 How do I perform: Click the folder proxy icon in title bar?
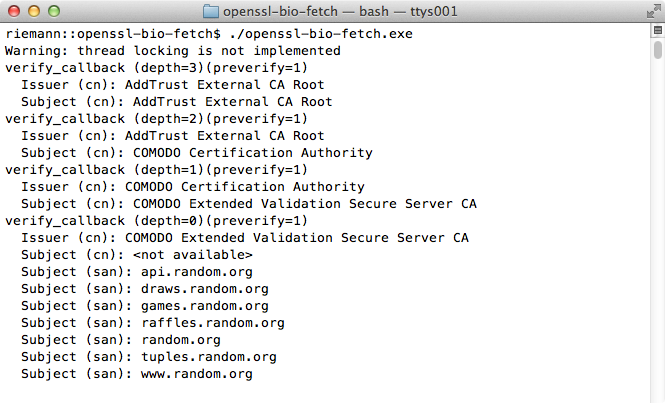(x=210, y=12)
